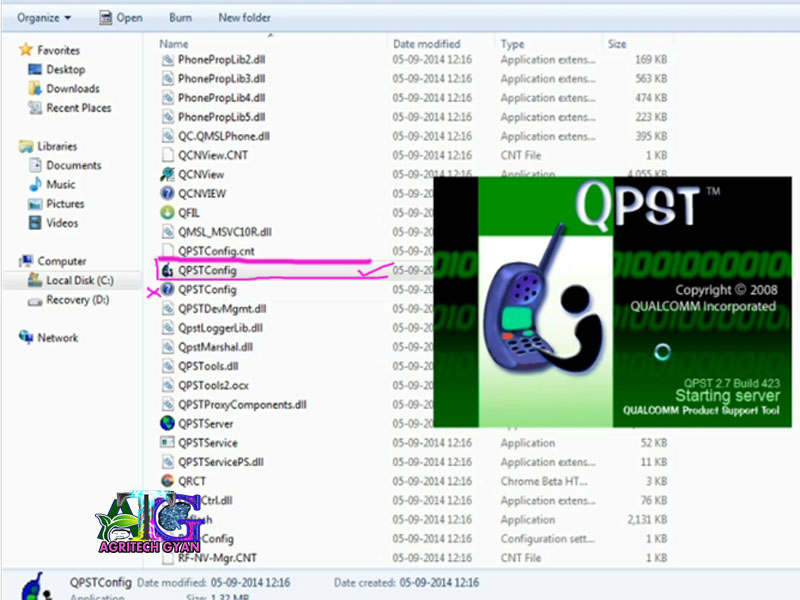This screenshot has width=800, height=600.
Task: Select Computer icon in navigation pane
Action: tap(26, 261)
